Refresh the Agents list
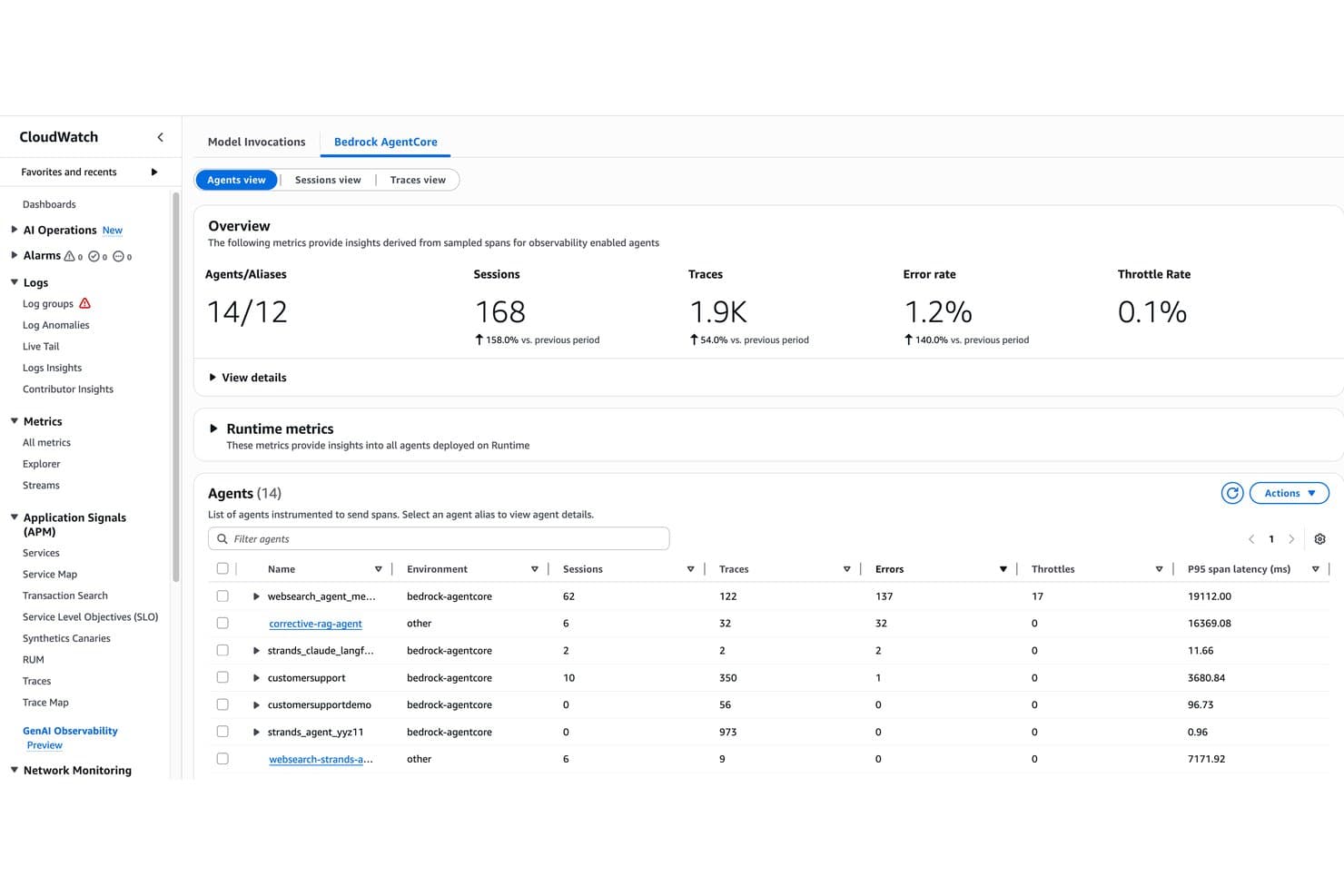1344x896 pixels. 1232,493
